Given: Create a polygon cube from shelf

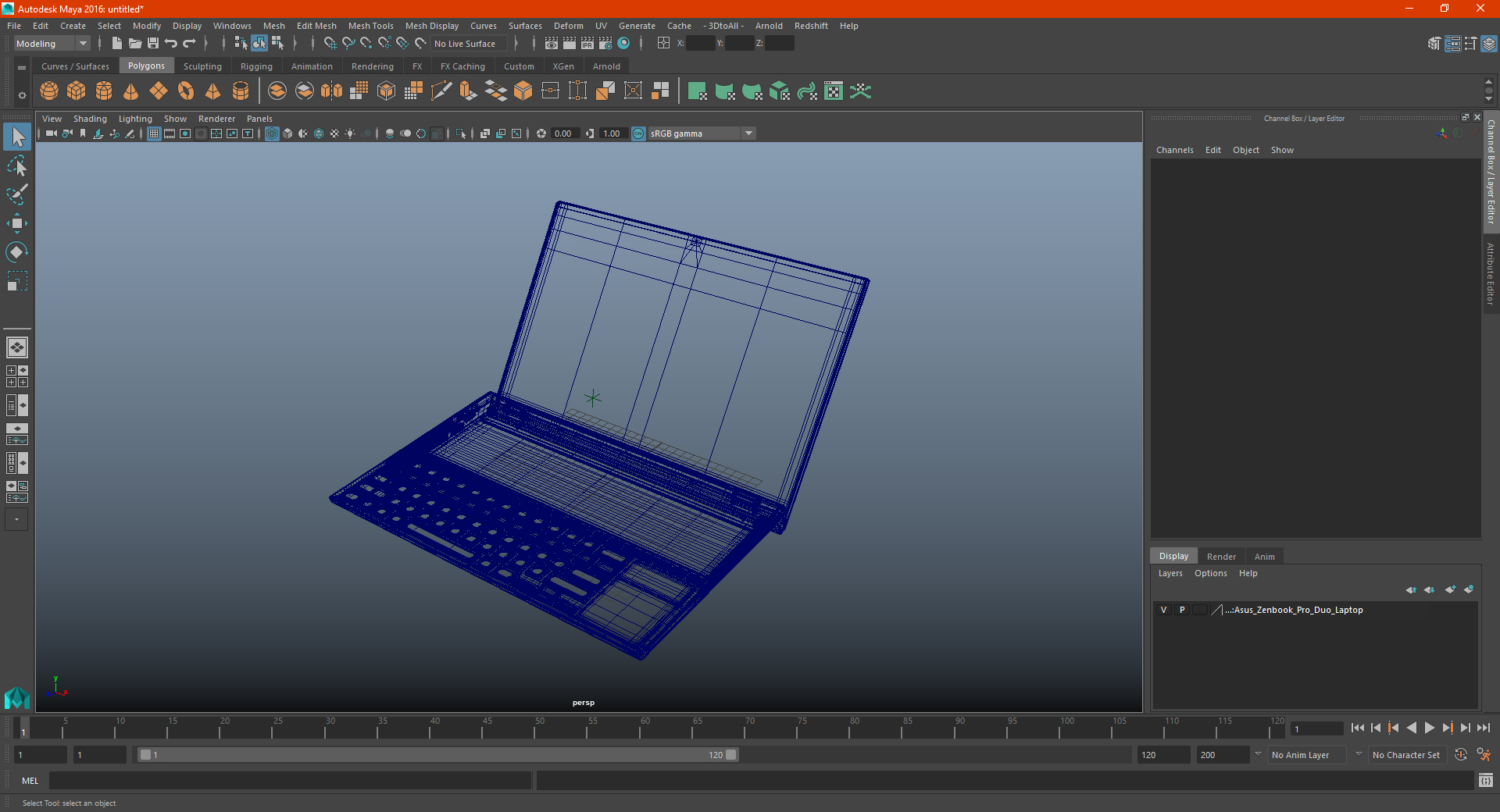Looking at the screenshot, I should tap(77, 91).
